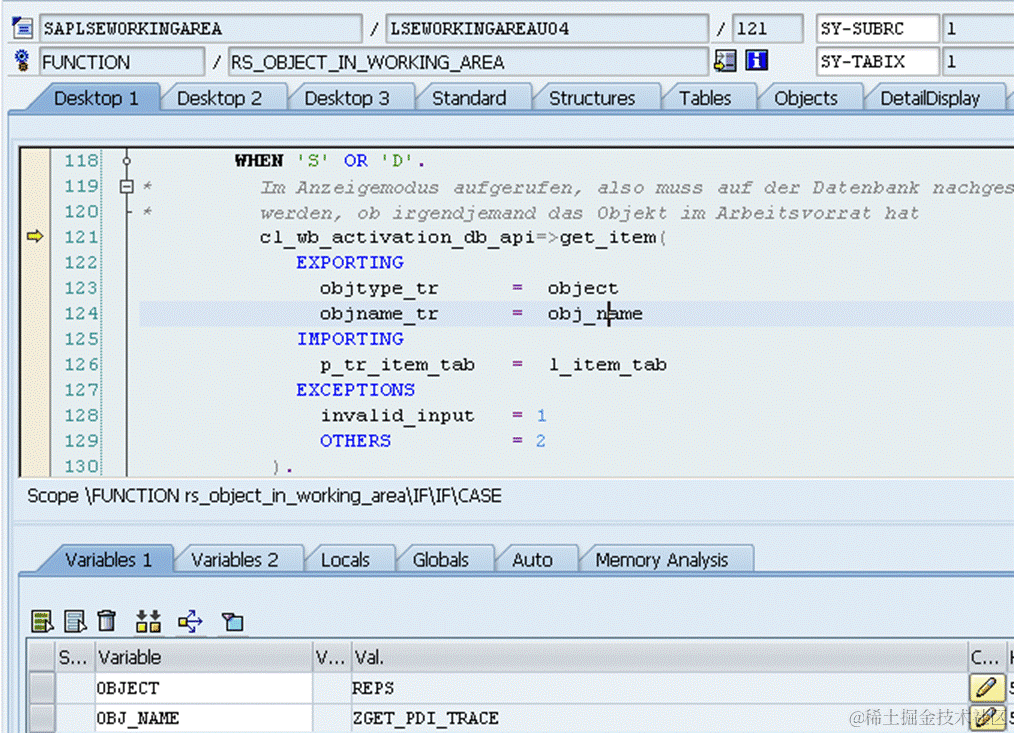Click OTHERS on line 129
Image resolution: width=1014 pixels, height=733 pixels.
(x=356, y=441)
